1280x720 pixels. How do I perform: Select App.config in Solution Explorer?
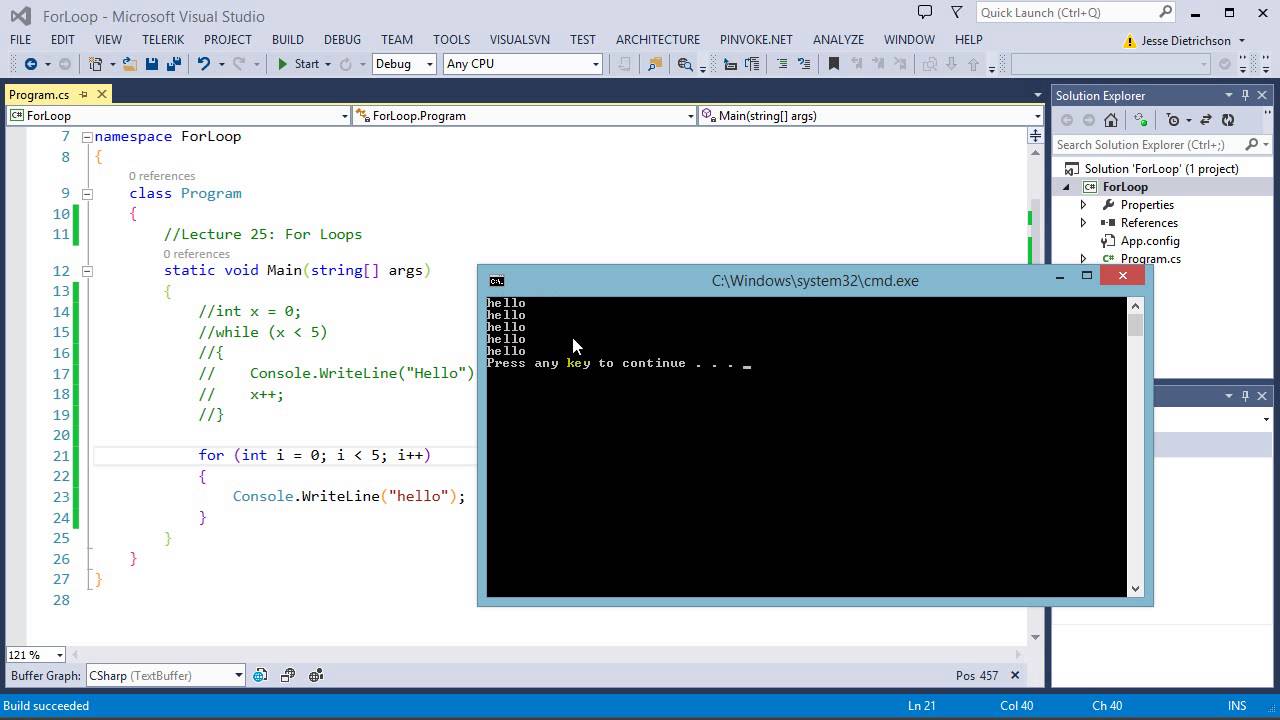[x=1149, y=241]
